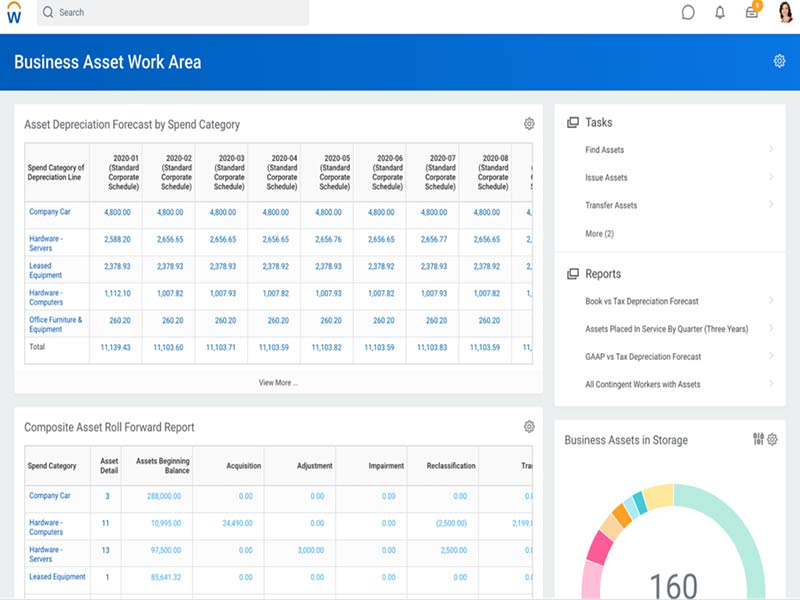Open the Composite Asset Roll Forward gear icon
This screenshot has width=800, height=600.
point(529,427)
